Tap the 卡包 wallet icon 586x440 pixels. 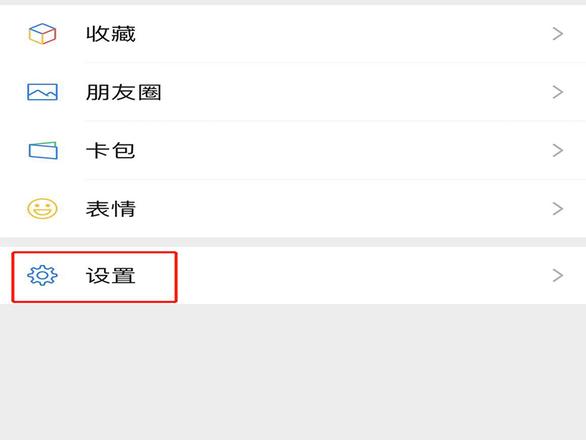click(x=43, y=150)
